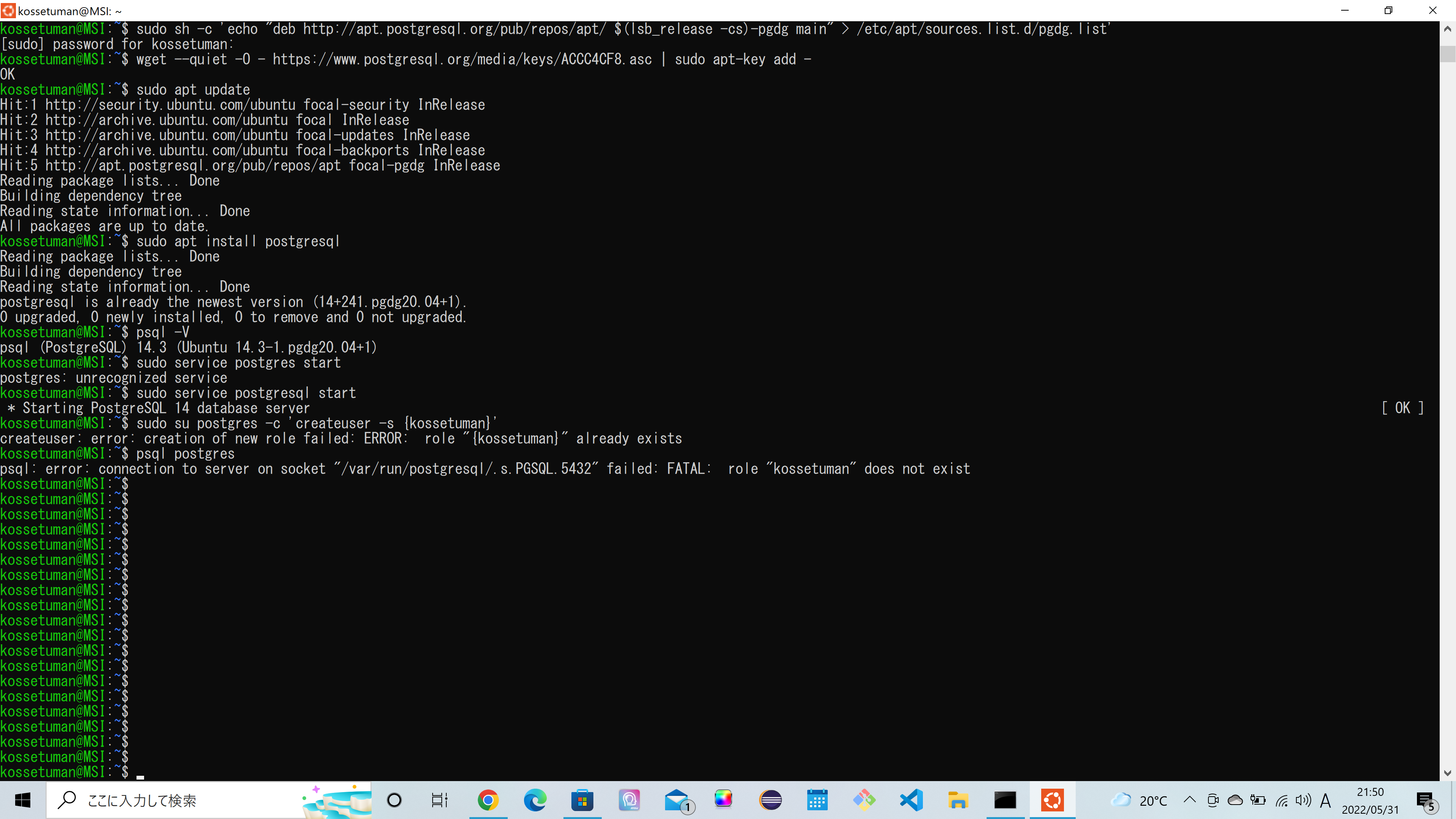The image size is (1456, 819).
Task: Open the Calendar app in the taskbar
Action: (817, 800)
